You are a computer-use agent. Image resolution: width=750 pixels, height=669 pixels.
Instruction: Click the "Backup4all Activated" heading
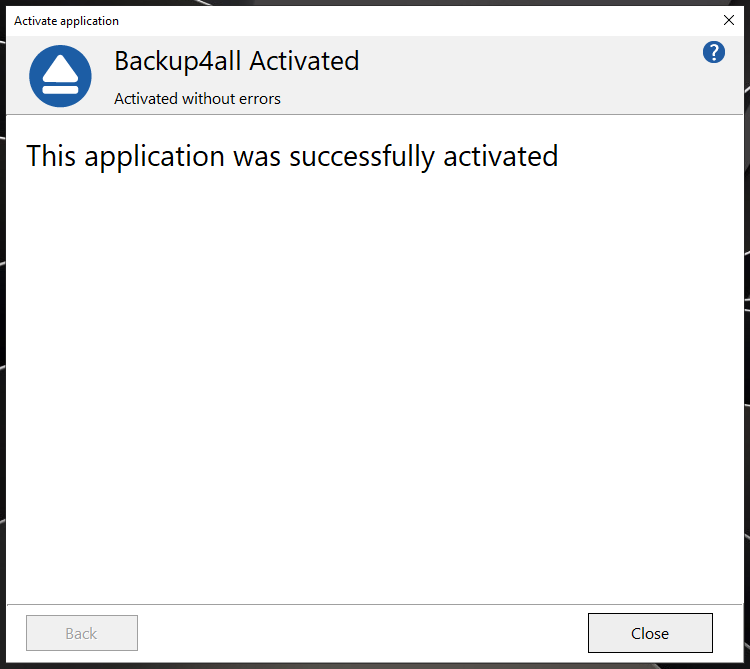pyautogui.click(x=236, y=61)
